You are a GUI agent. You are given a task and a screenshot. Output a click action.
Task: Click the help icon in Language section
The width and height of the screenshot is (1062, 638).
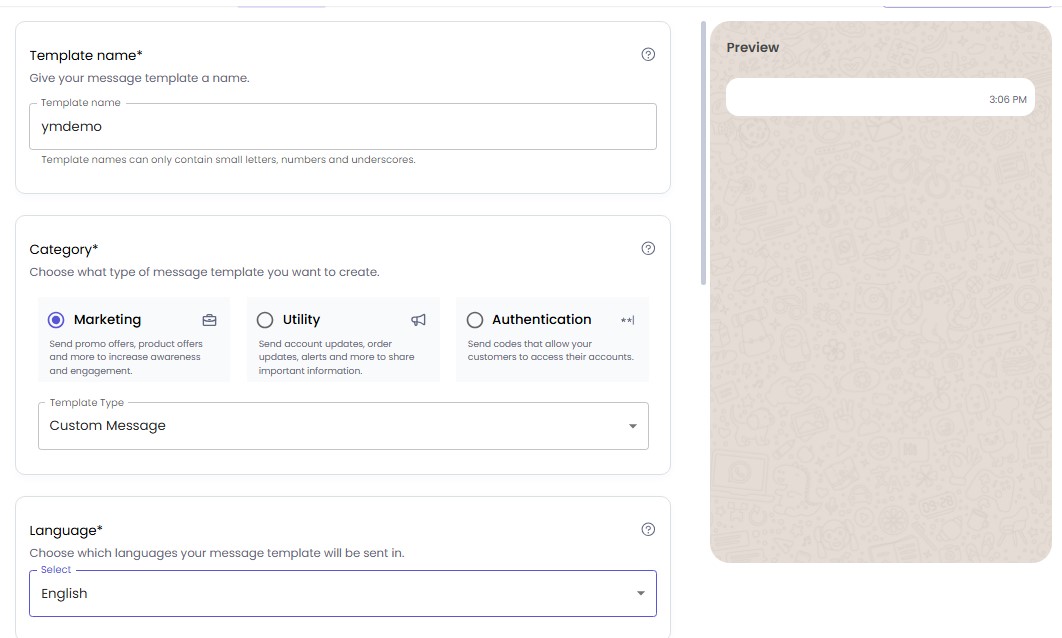pos(648,530)
